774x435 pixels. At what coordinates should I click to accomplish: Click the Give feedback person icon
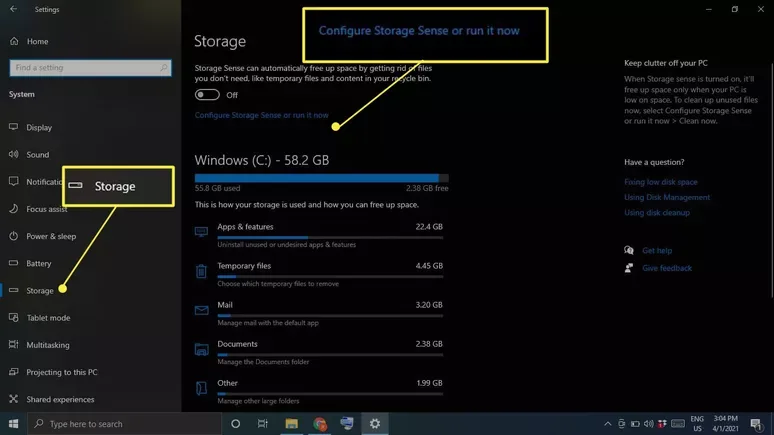point(629,268)
